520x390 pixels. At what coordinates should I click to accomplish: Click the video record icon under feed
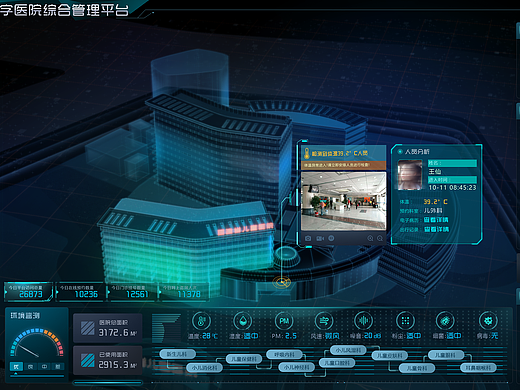(320, 238)
